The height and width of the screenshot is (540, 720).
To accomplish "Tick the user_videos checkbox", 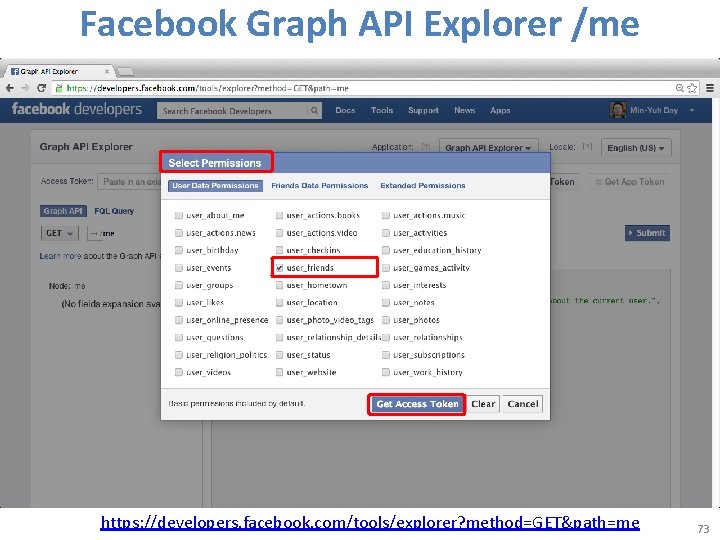I will [179, 372].
